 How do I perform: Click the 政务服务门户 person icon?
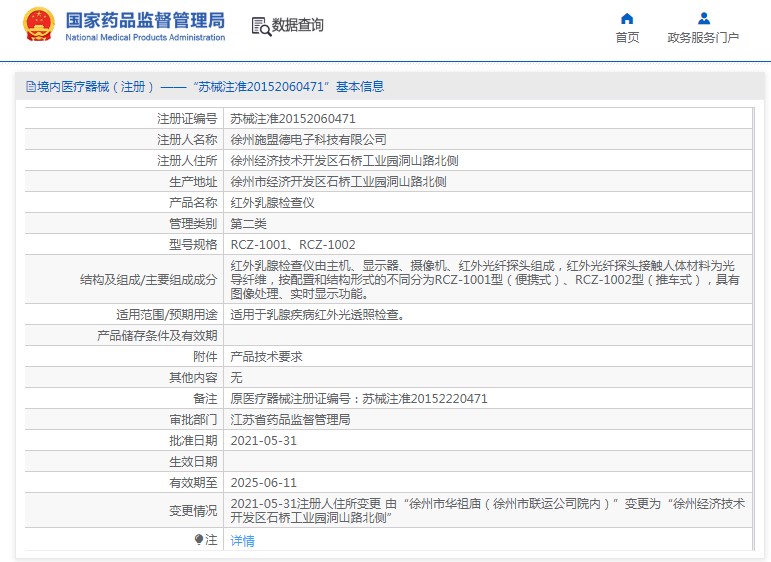703,18
